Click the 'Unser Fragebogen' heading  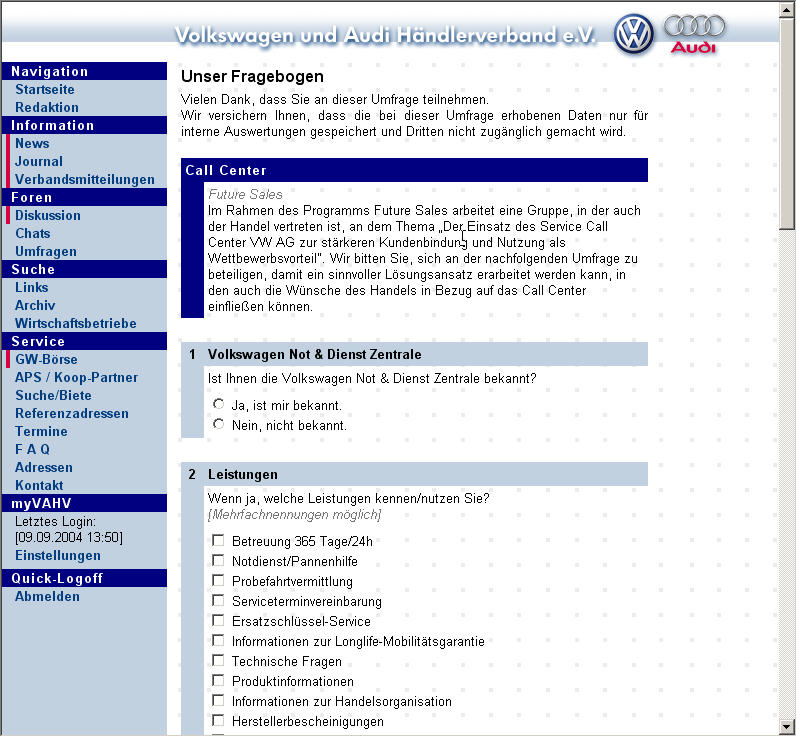click(252, 76)
